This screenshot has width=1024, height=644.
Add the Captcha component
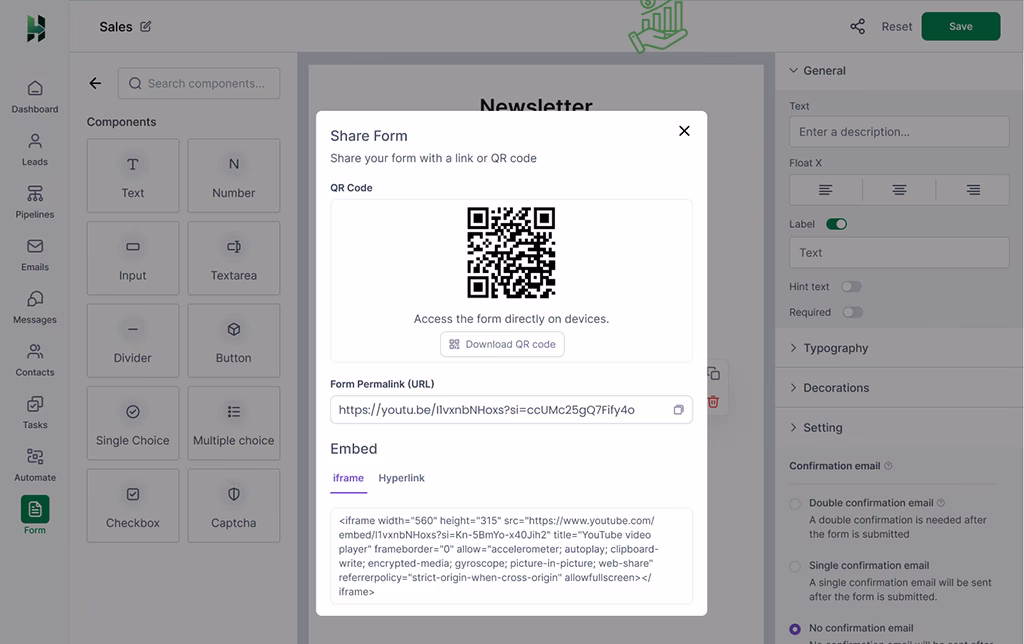(x=234, y=506)
